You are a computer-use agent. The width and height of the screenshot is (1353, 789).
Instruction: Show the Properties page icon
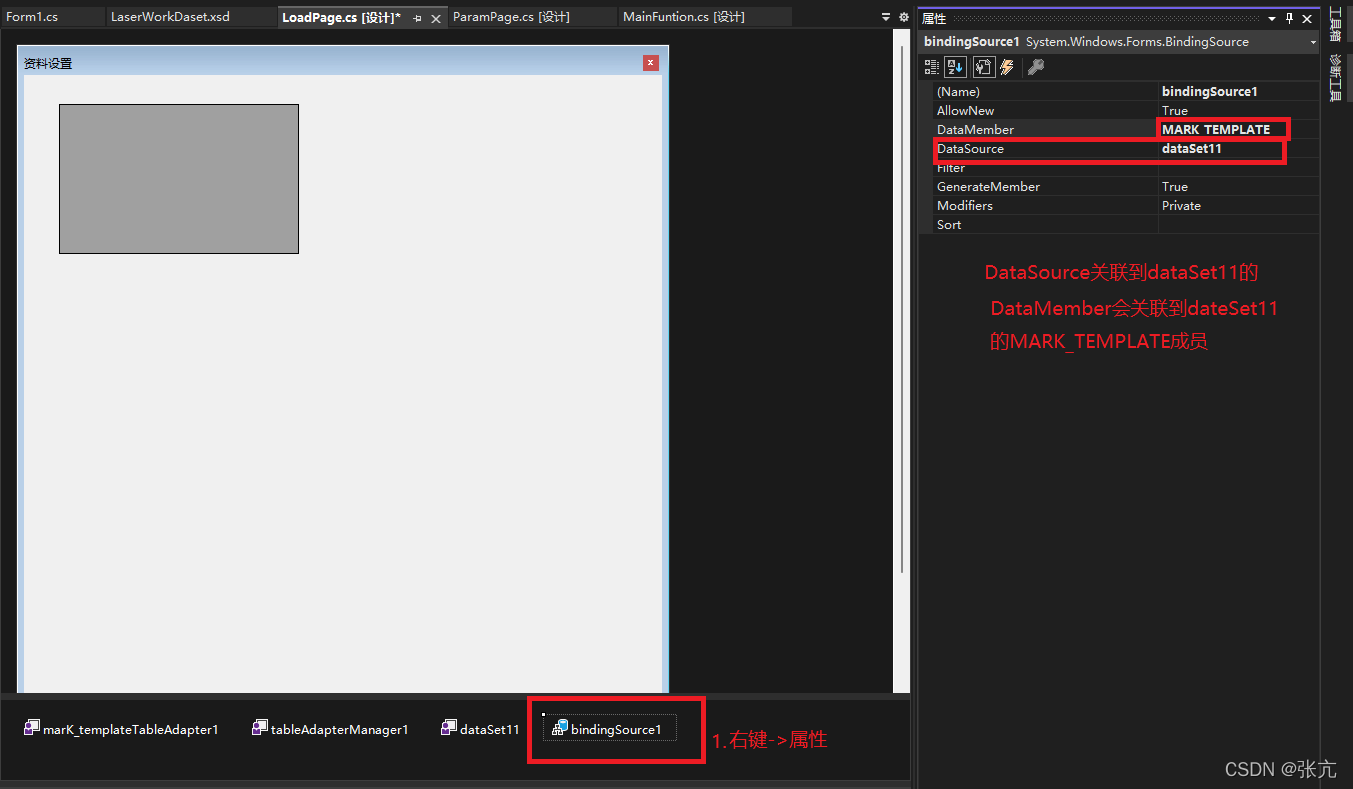pyautogui.click(x=983, y=67)
